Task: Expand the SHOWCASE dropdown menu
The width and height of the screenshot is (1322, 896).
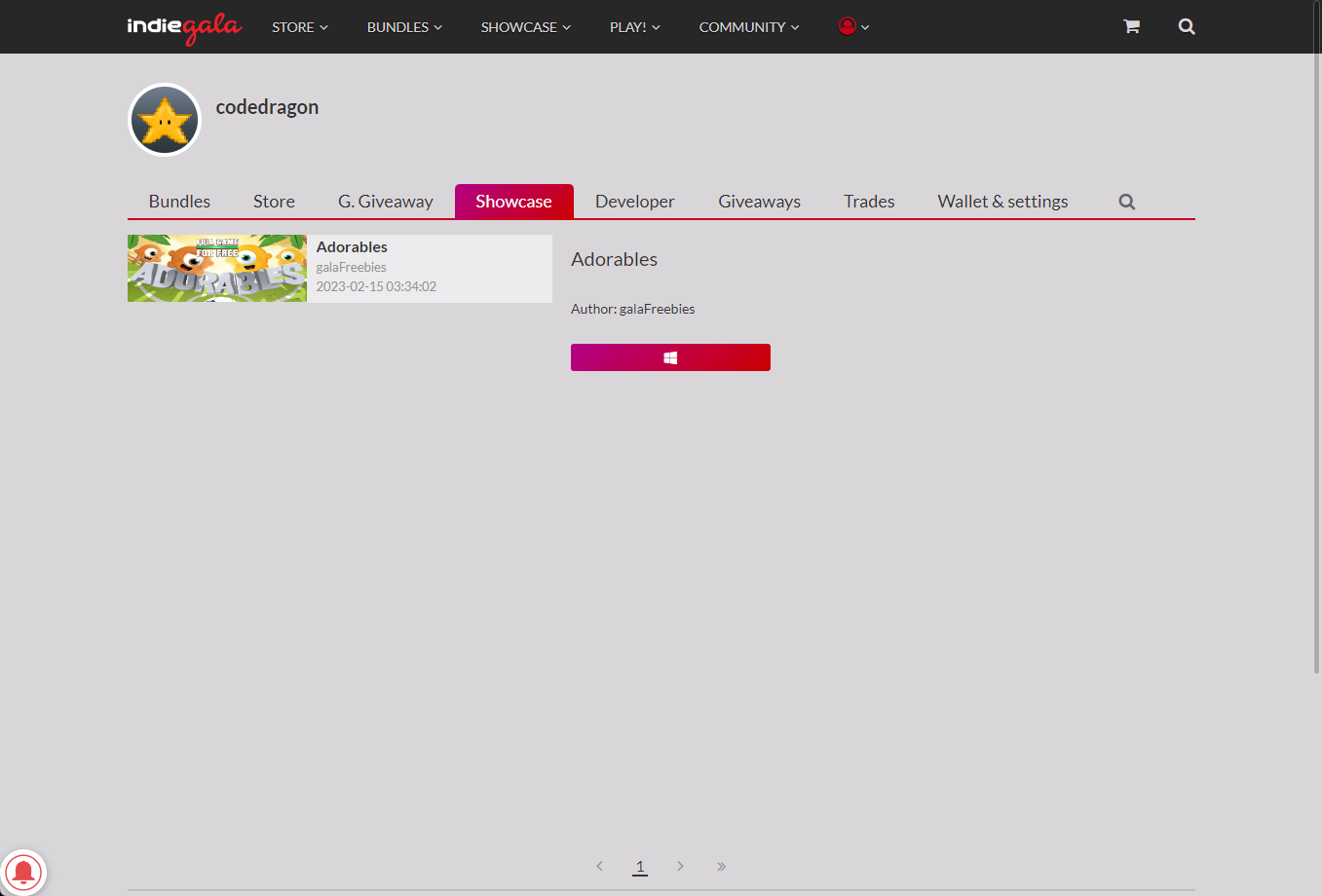Action: pos(526,27)
